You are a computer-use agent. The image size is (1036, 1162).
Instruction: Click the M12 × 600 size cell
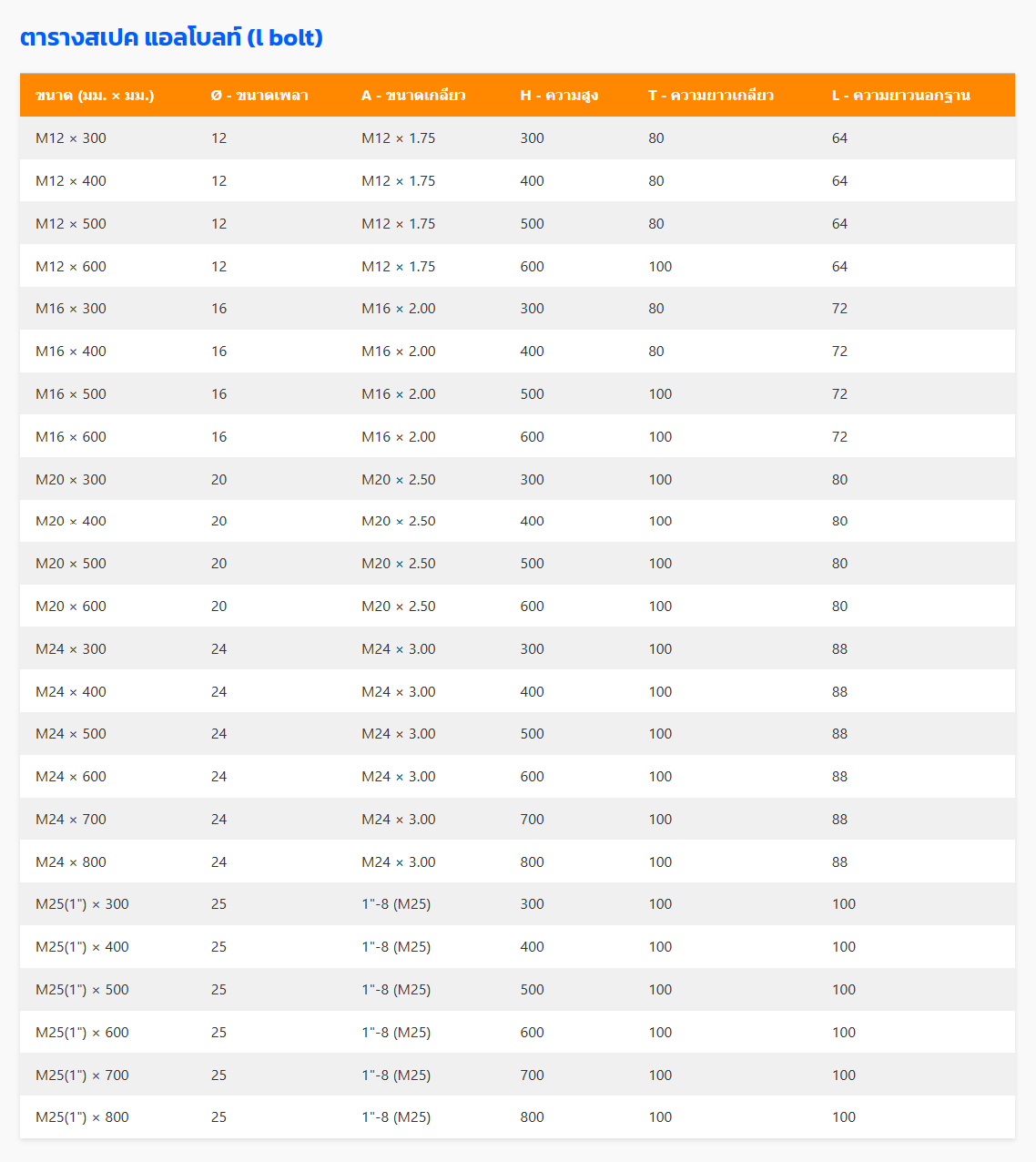(71, 267)
